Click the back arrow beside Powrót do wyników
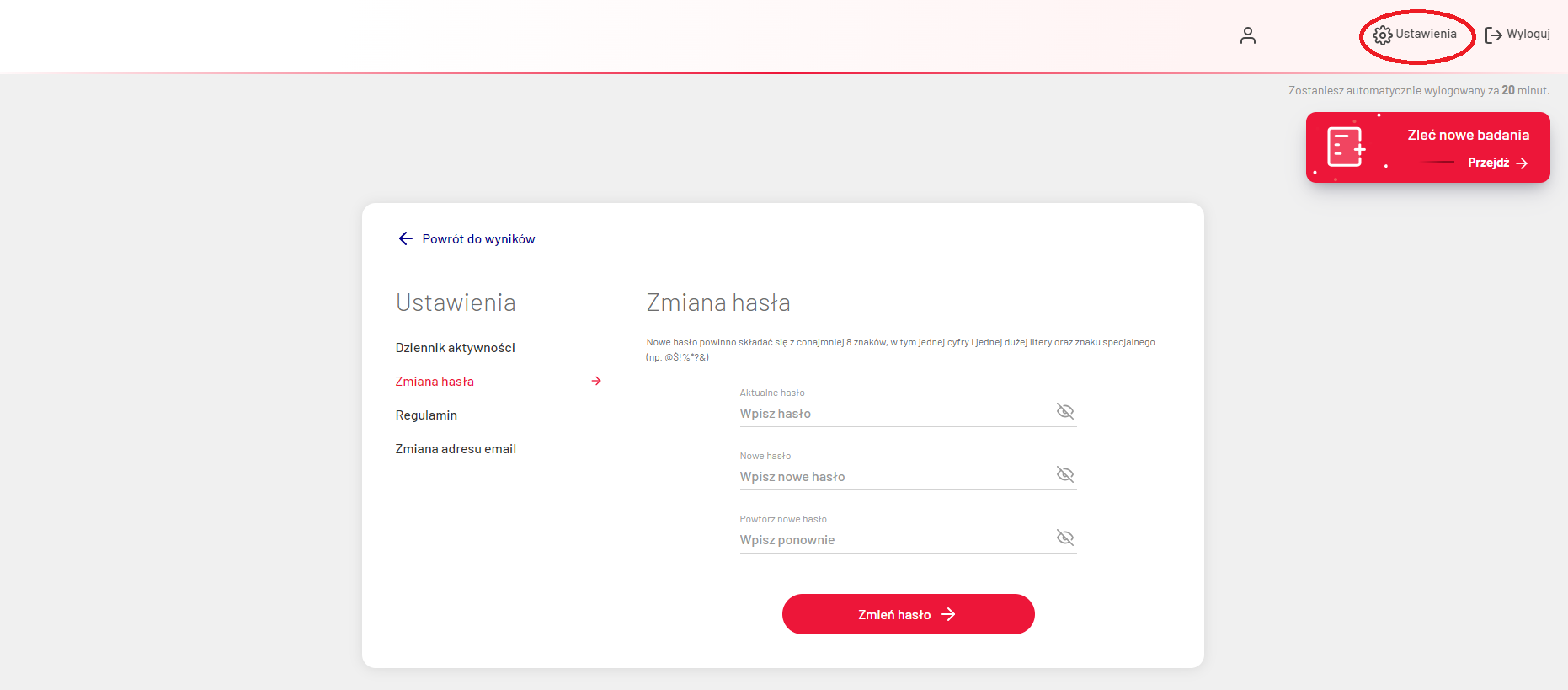Screen dimensions: 1568x690 405,239
